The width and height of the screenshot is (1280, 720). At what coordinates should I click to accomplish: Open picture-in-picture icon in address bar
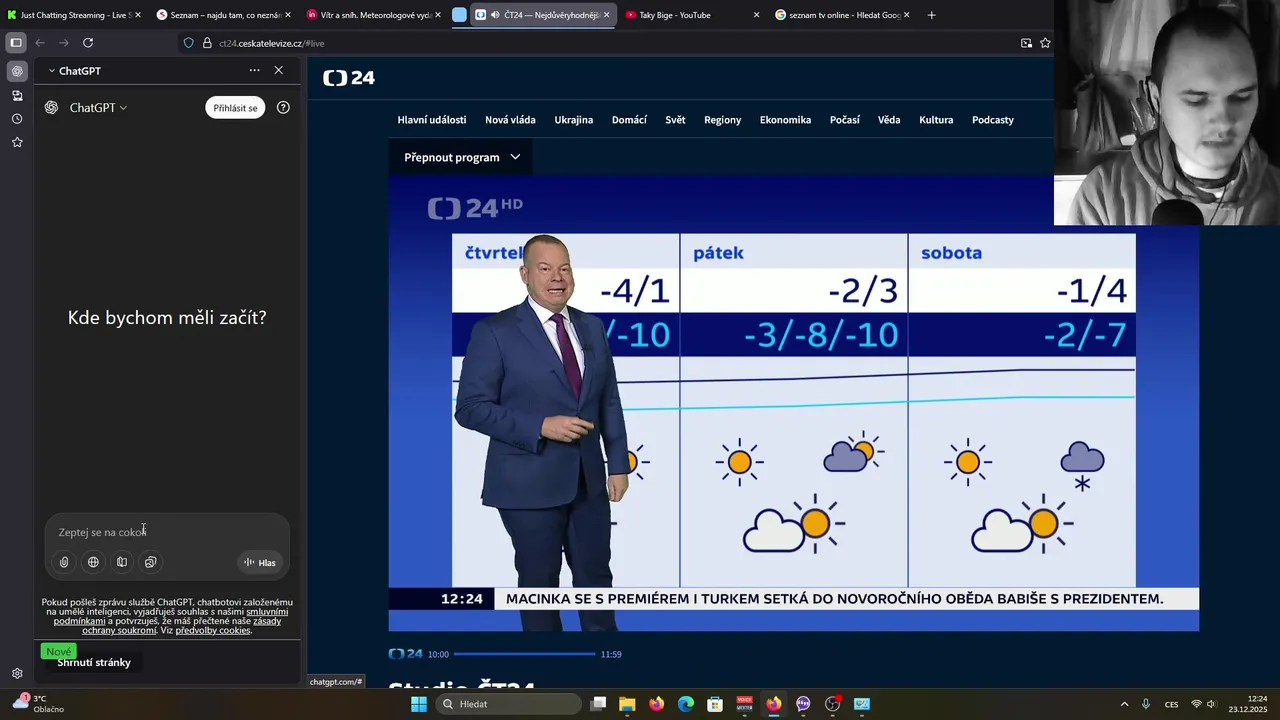[x=1026, y=43]
